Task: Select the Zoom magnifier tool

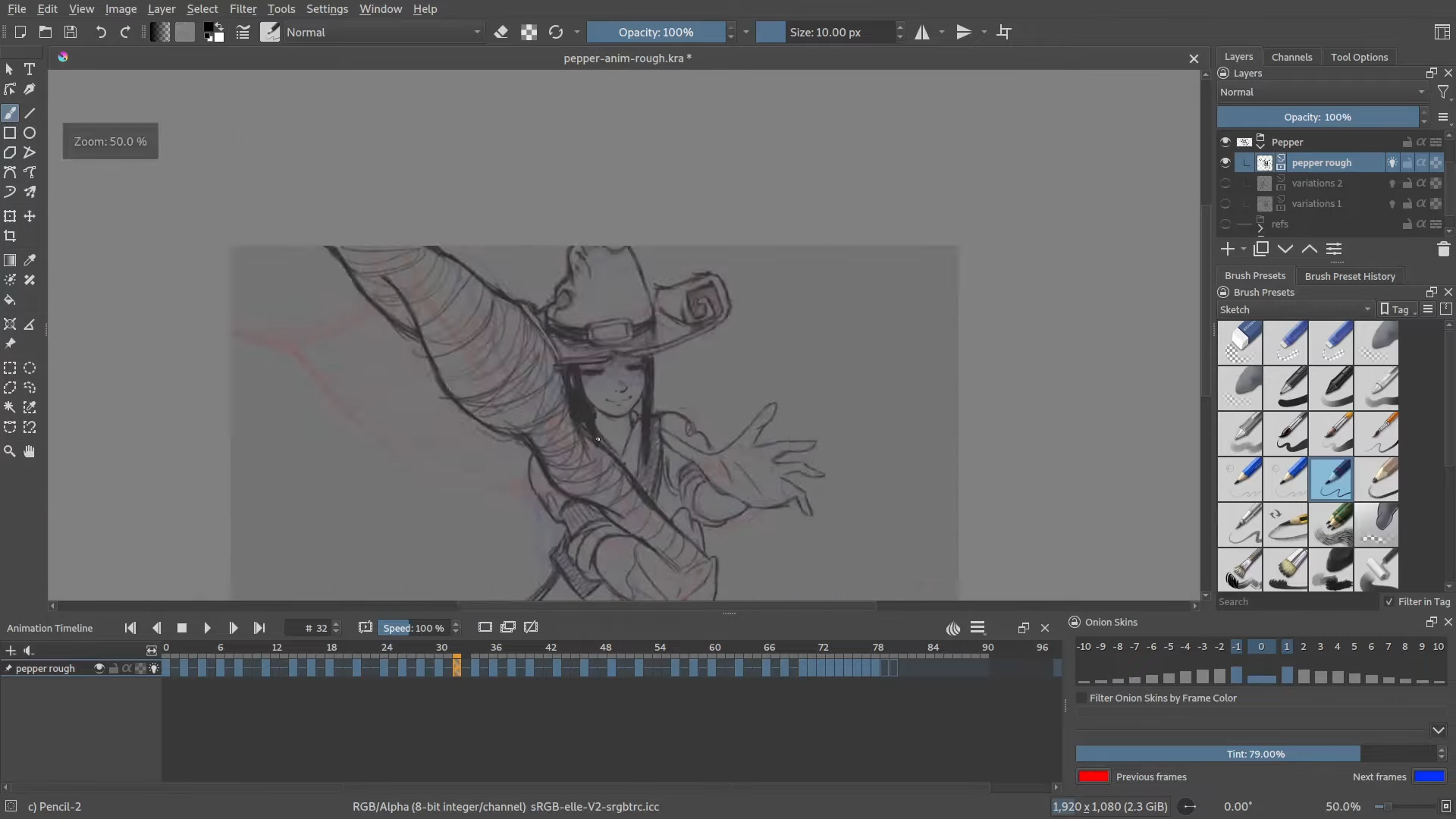Action: 10,451
